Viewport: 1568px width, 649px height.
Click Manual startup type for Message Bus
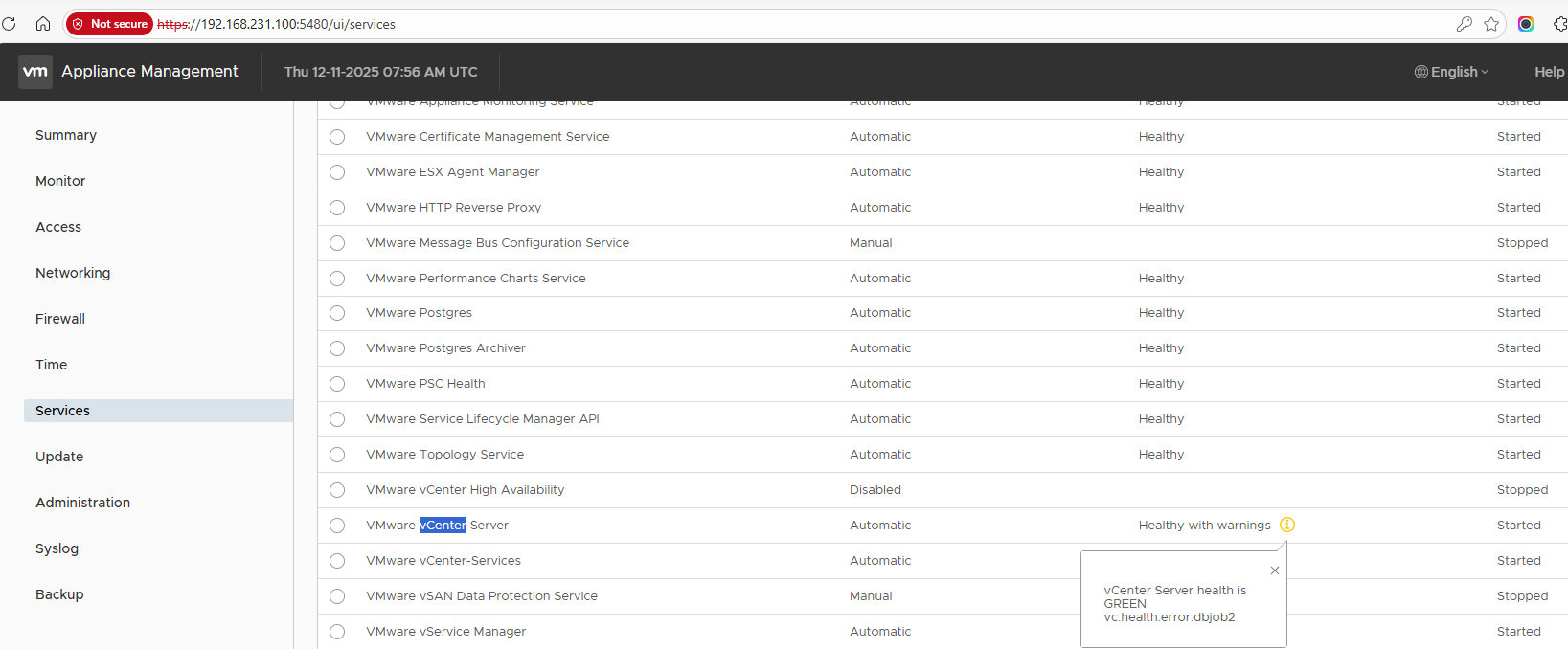pyautogui.click(x=871, y=243)
